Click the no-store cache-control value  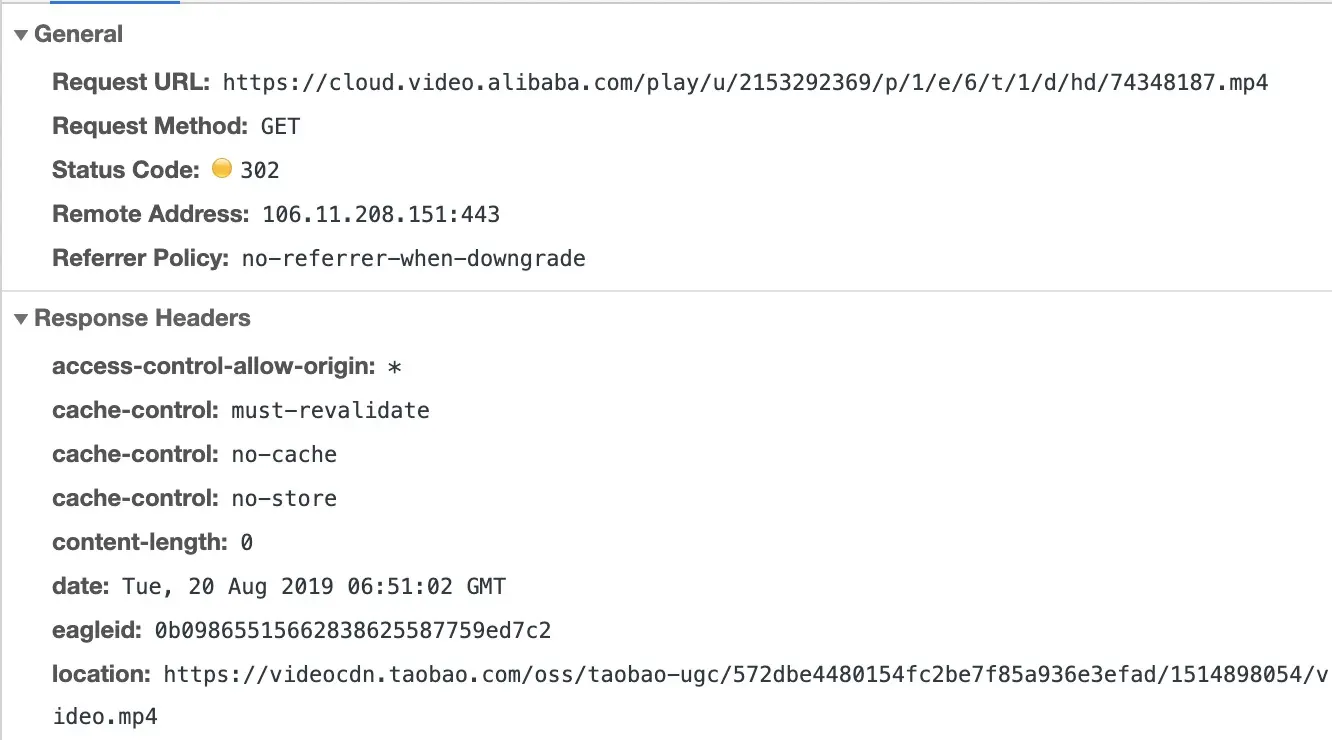[x=284, y=498]
